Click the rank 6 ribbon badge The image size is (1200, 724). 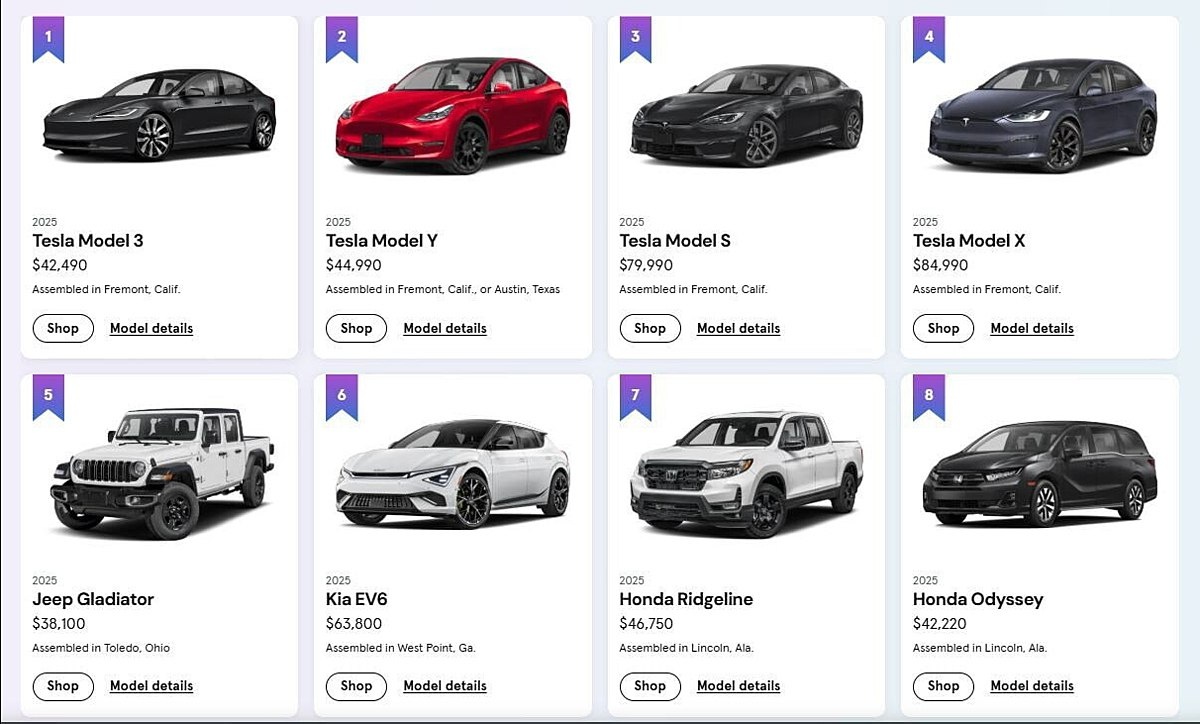(342, 396)
